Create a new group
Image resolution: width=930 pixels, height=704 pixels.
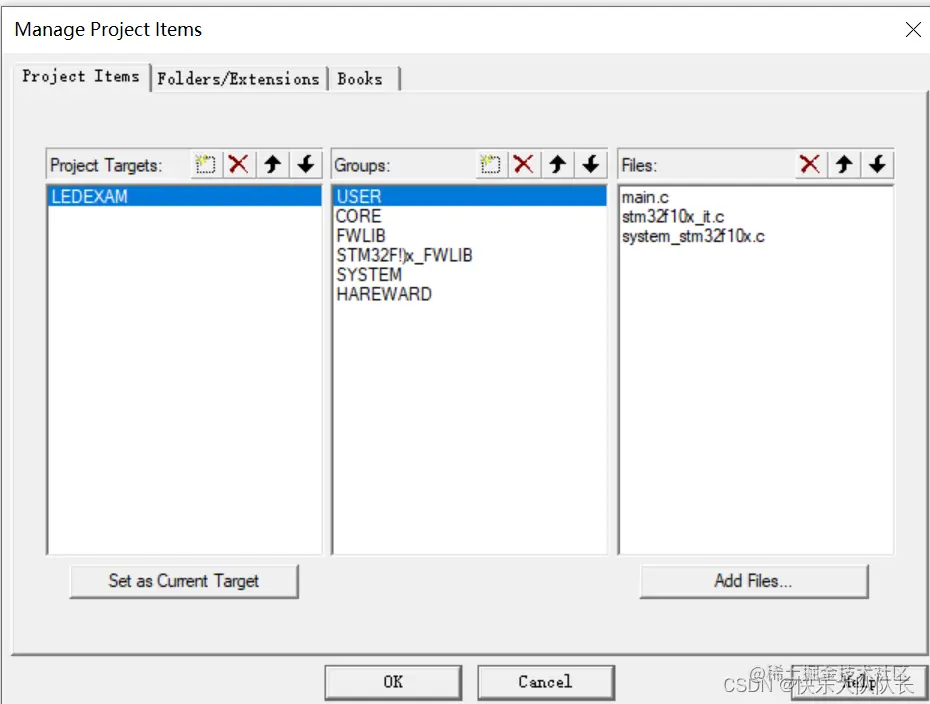click(x=491, y=164)
